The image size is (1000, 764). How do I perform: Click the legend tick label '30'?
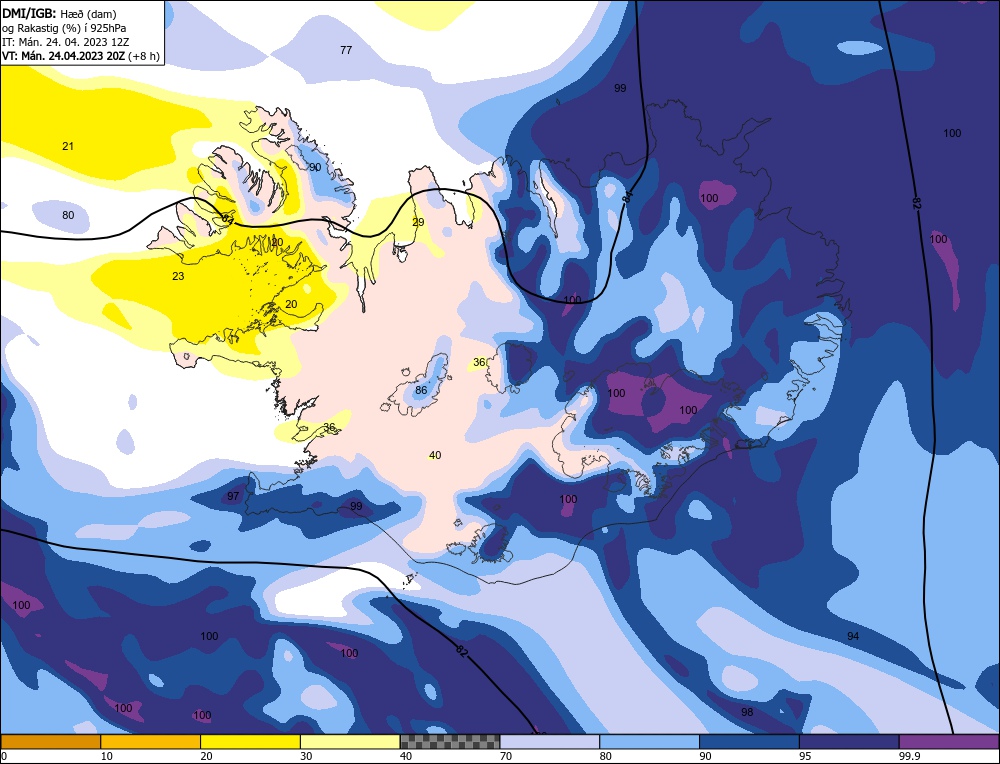click(307, 756)
